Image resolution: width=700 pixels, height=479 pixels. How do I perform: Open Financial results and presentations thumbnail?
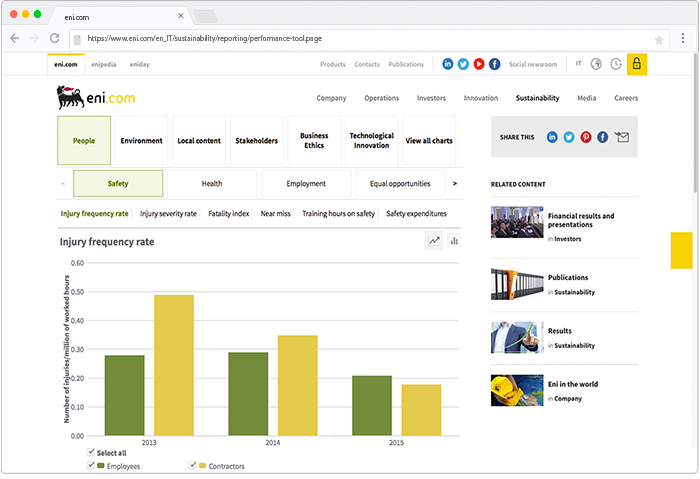(517, 222)
